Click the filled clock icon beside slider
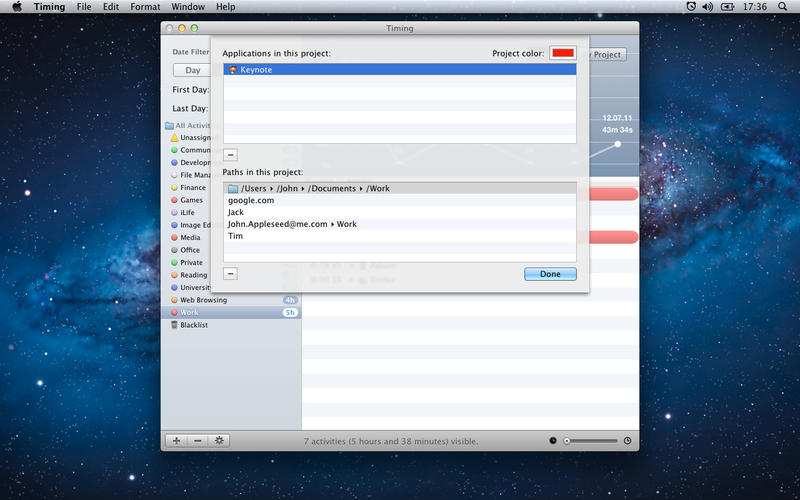This screenshot has height=500, width=800. [553, 441]
